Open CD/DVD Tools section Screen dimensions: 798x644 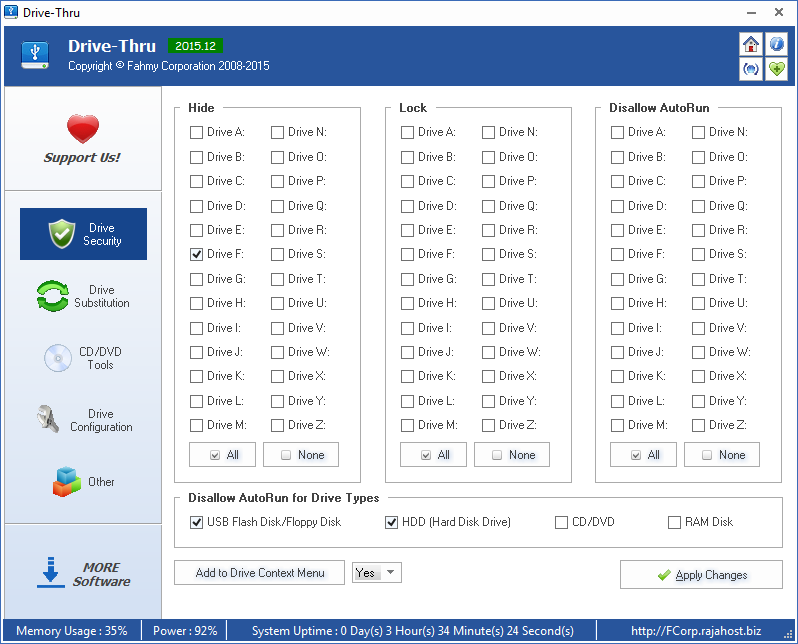click(83, 358)
